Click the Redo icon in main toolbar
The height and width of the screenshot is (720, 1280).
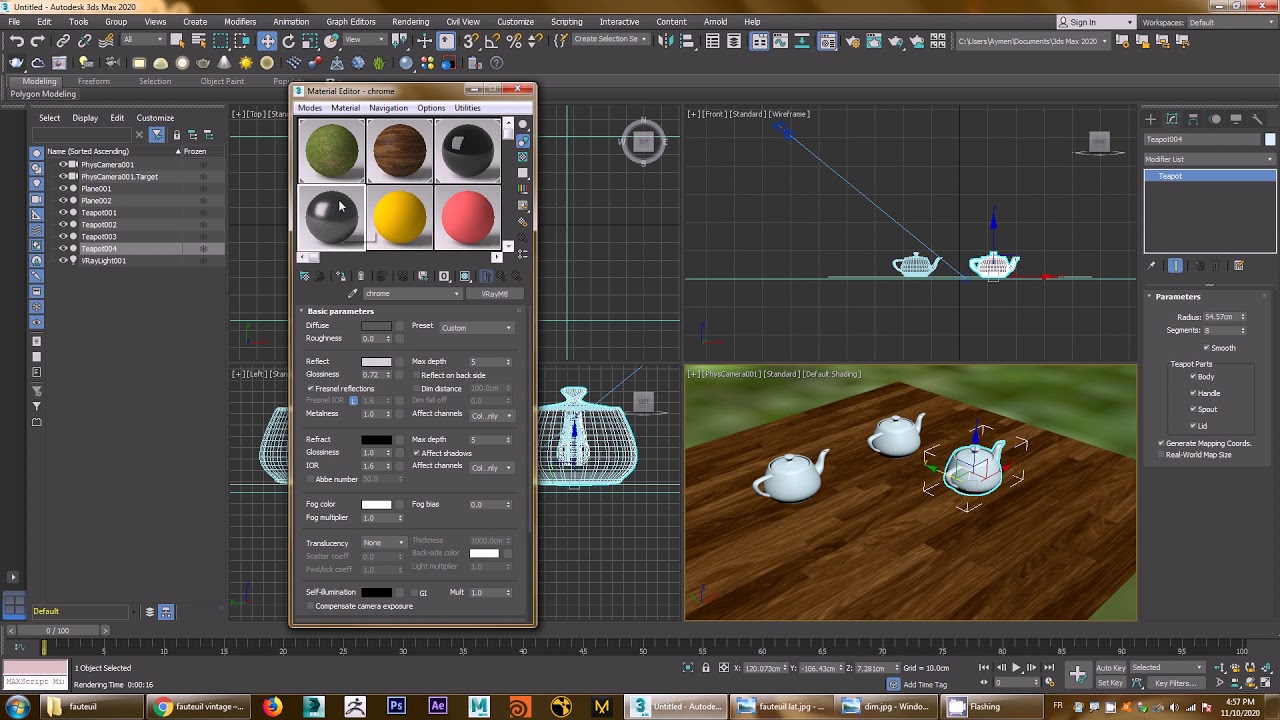(38, 41)
